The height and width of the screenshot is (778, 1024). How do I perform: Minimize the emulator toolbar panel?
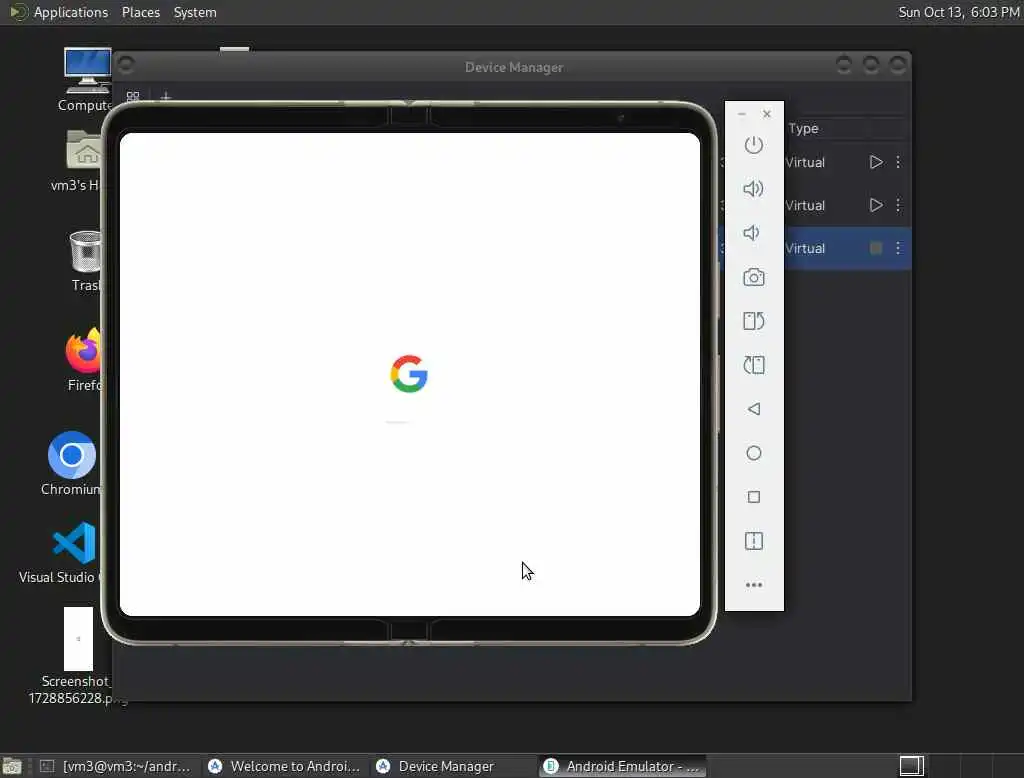coord(741,114)
